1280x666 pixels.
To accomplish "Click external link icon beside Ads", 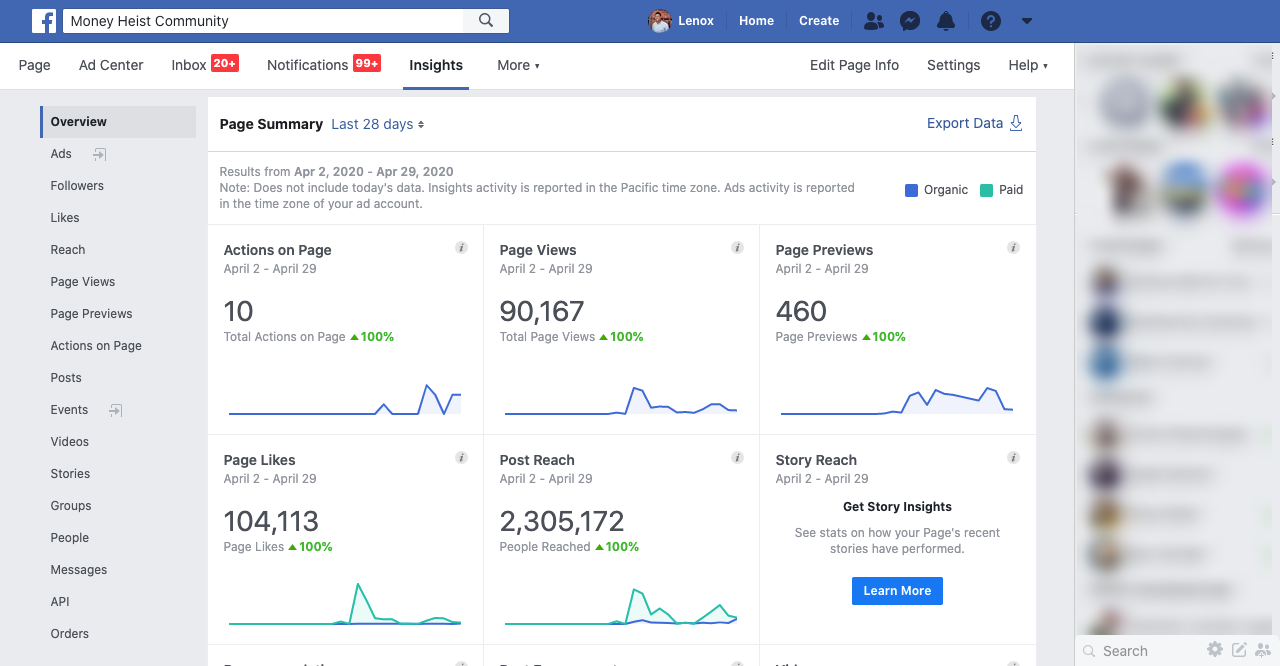I will 100,154.
